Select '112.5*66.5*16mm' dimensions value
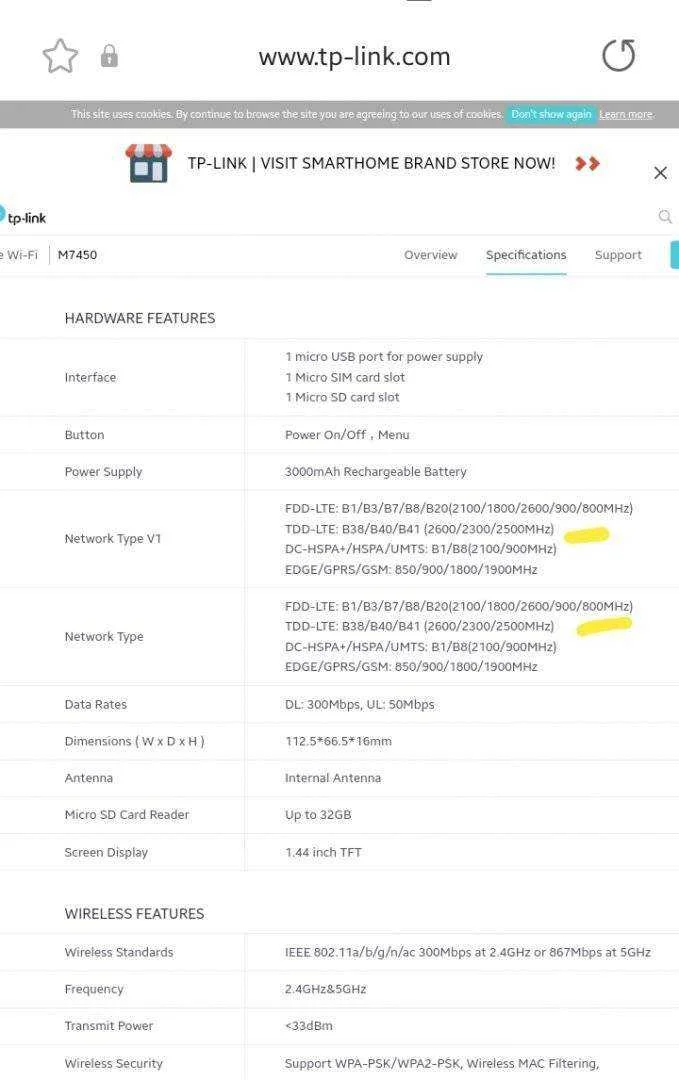Screen dimensions: 679x1080 [338, 742]
